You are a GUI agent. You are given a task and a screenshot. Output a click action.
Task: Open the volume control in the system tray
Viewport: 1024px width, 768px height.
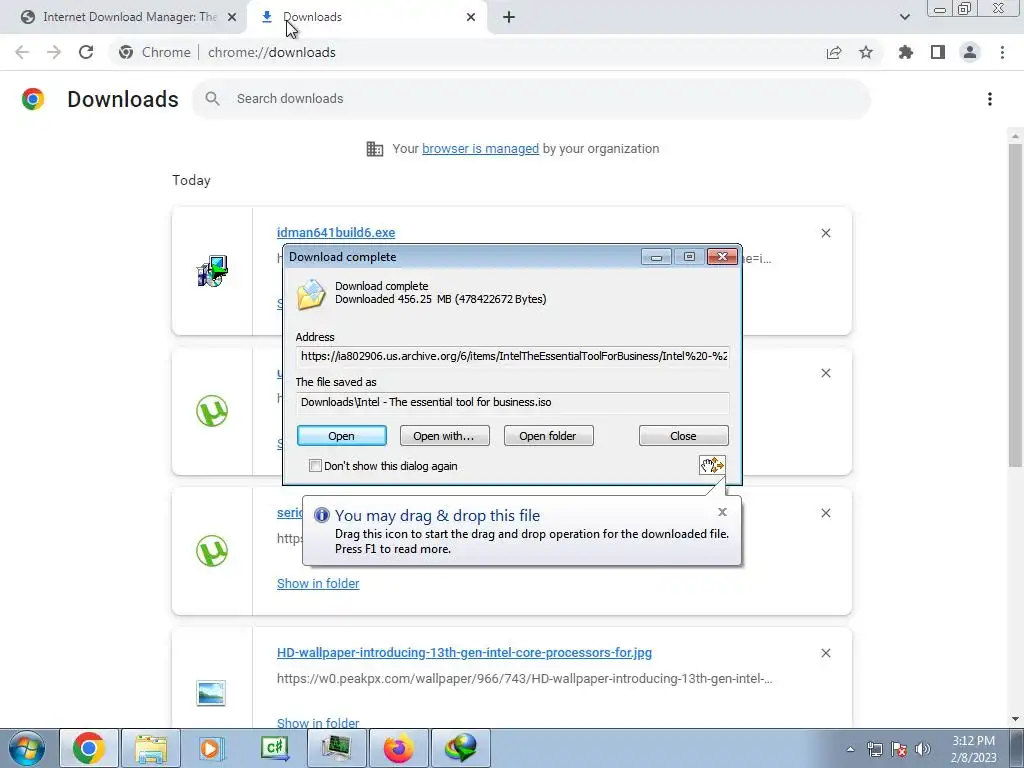923,749
